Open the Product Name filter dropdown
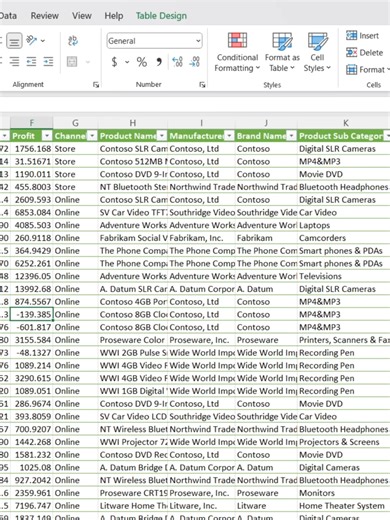 162,136
